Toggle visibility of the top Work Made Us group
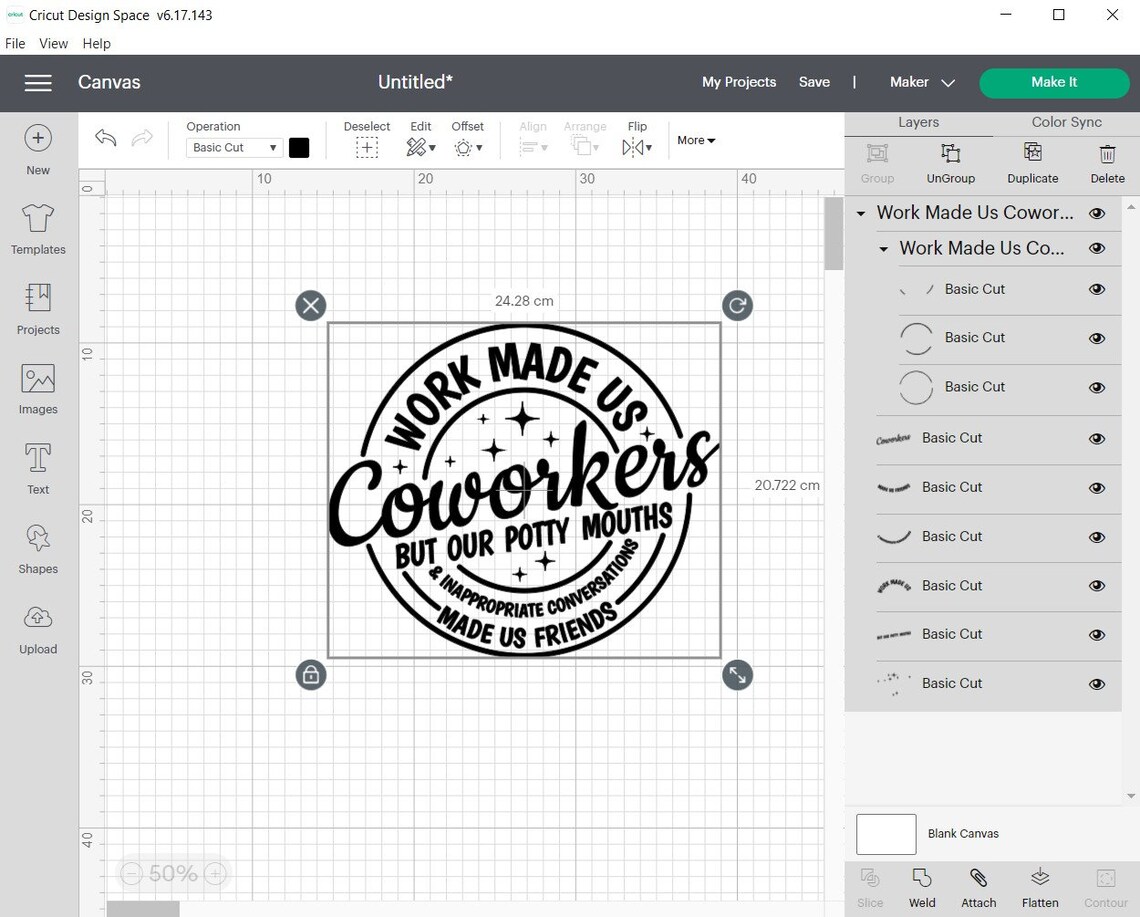This screenshot has width=1140, height=917. click(1097, 212)
